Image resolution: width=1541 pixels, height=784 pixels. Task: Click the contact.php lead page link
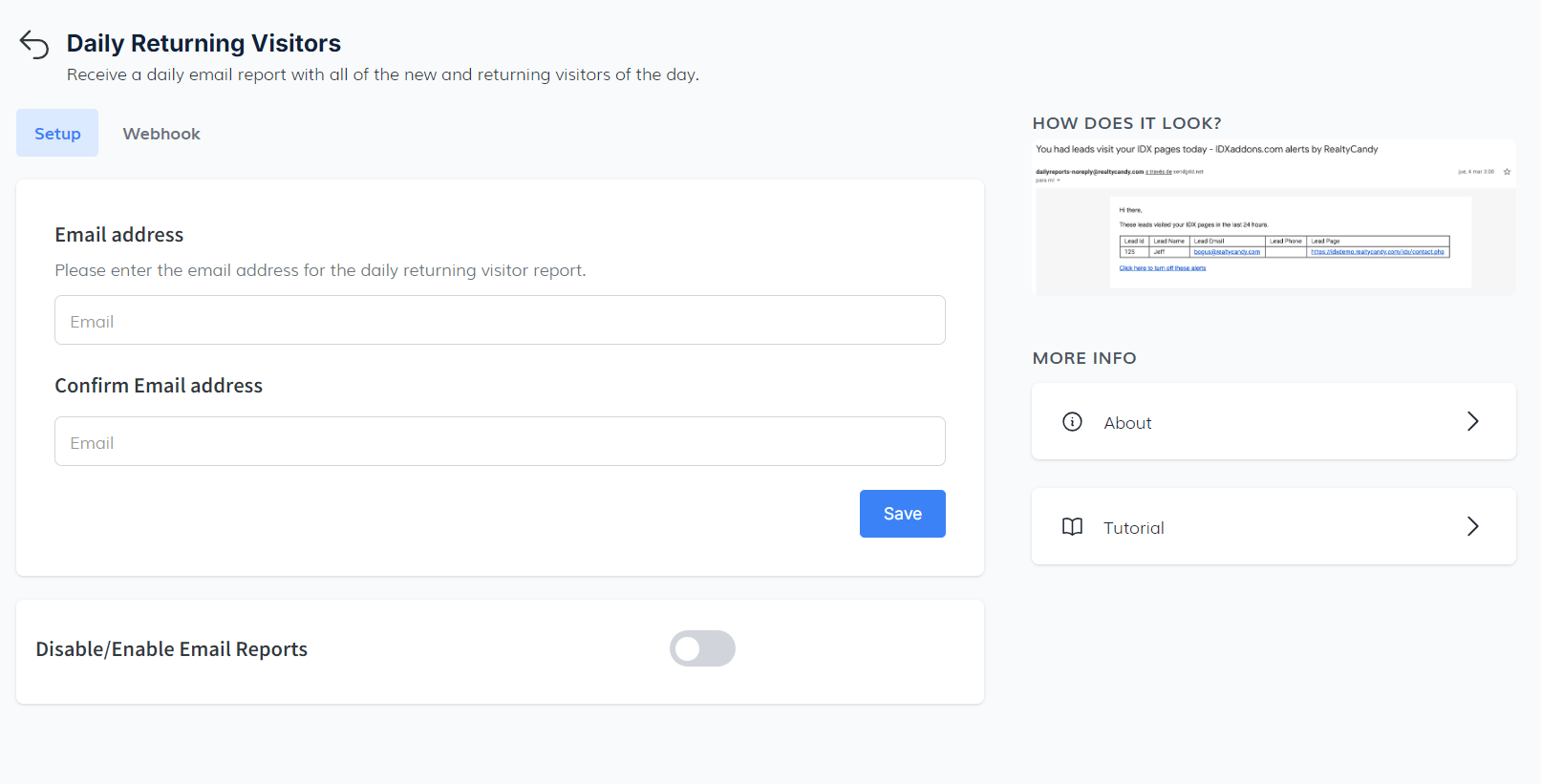1377,252
